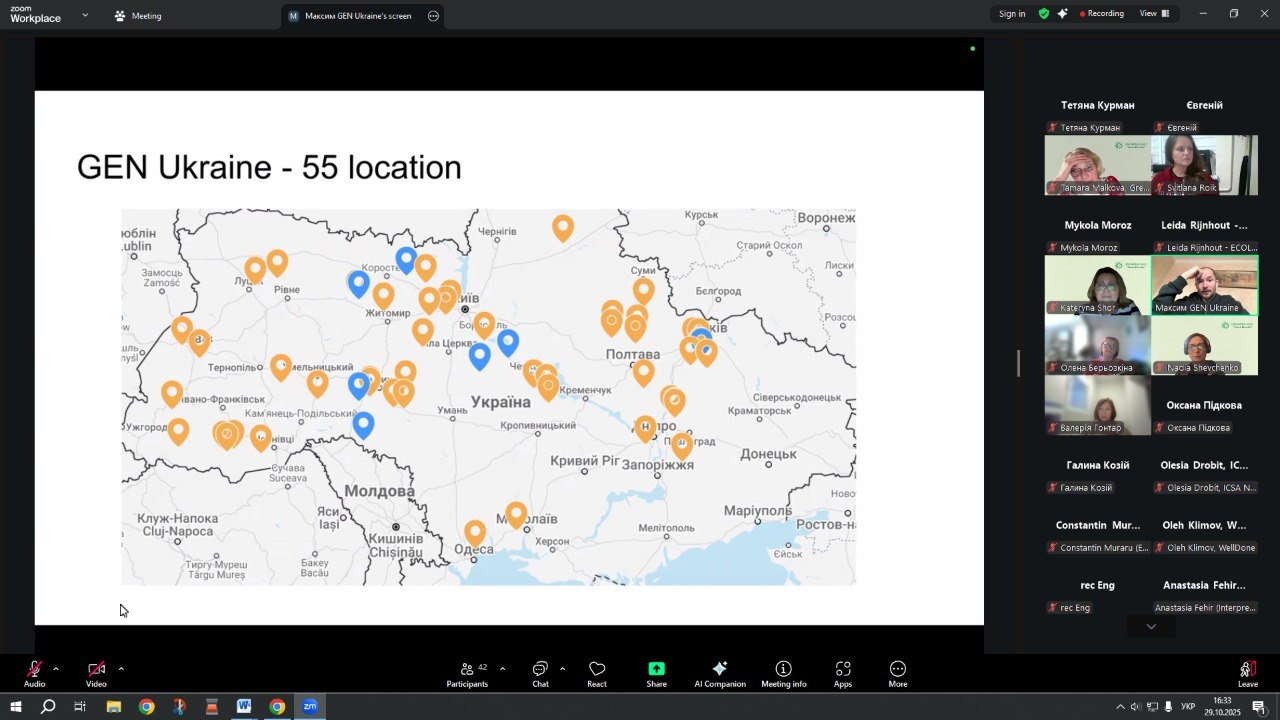
Task: Leave the meeting
Action: [1247, 674]
